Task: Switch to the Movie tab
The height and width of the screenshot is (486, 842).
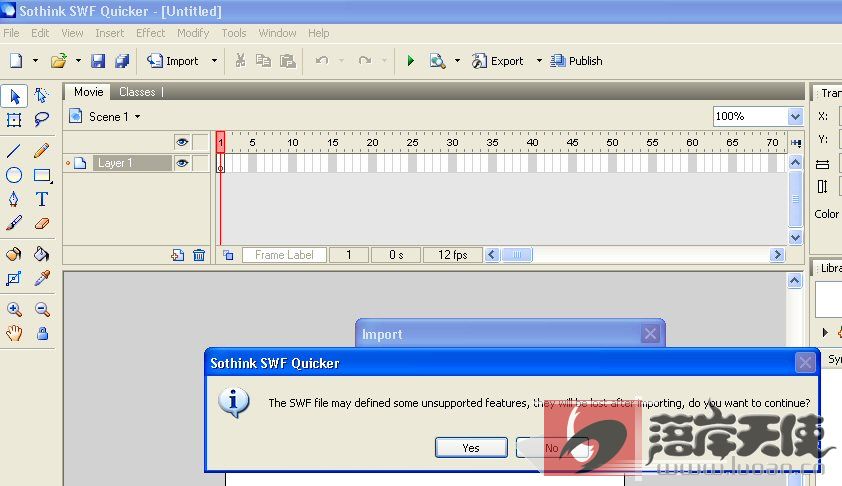Action: tap(89, 92)
